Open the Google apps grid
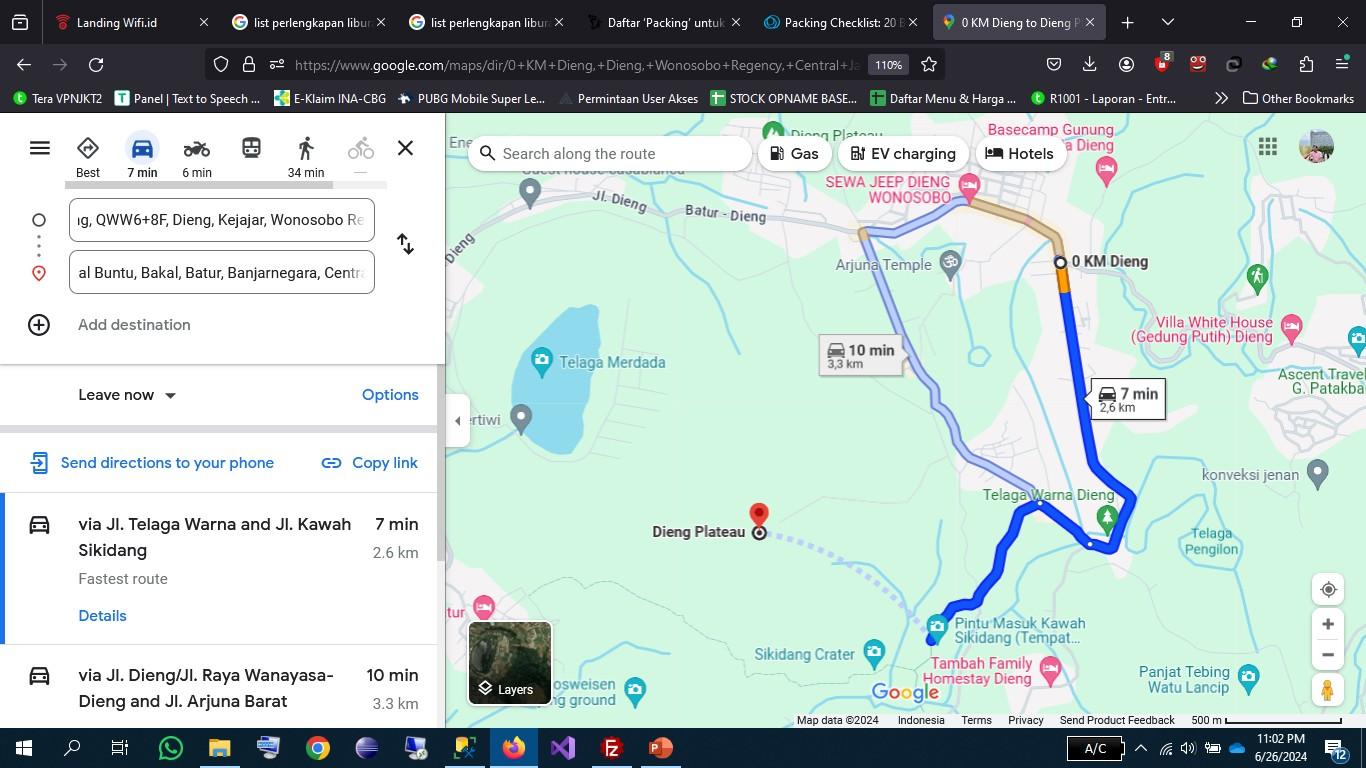Screen dimensions: 1366x768 click(1268, 147)
